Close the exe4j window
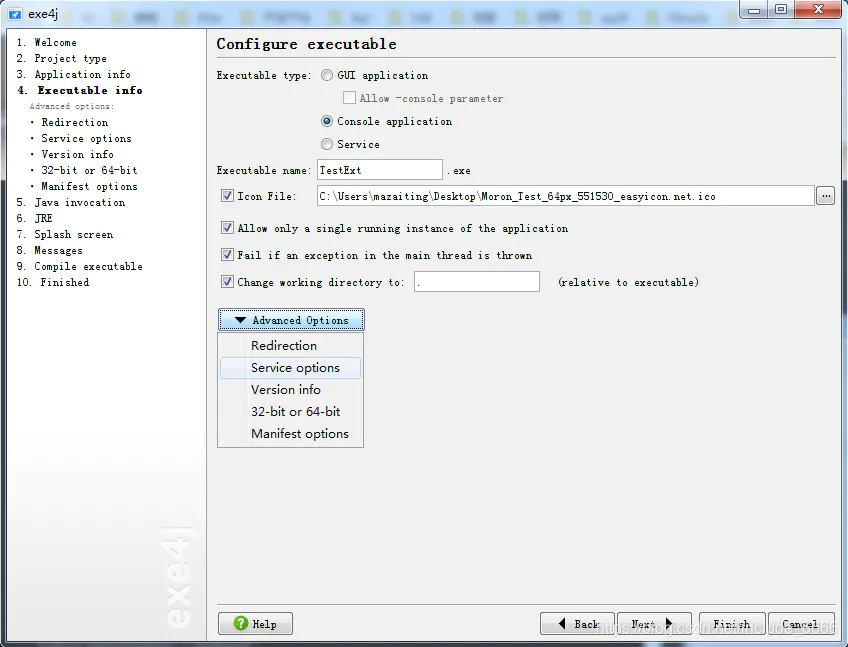Image resolution: width=848 pixels, height=647 pixels. pos(818,10)
